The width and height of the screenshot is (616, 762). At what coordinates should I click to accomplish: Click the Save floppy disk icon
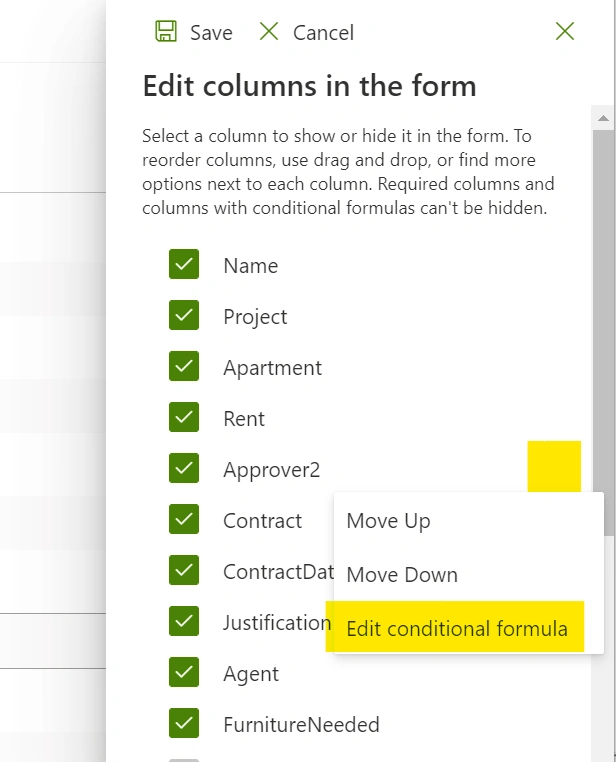click(166, 32)
